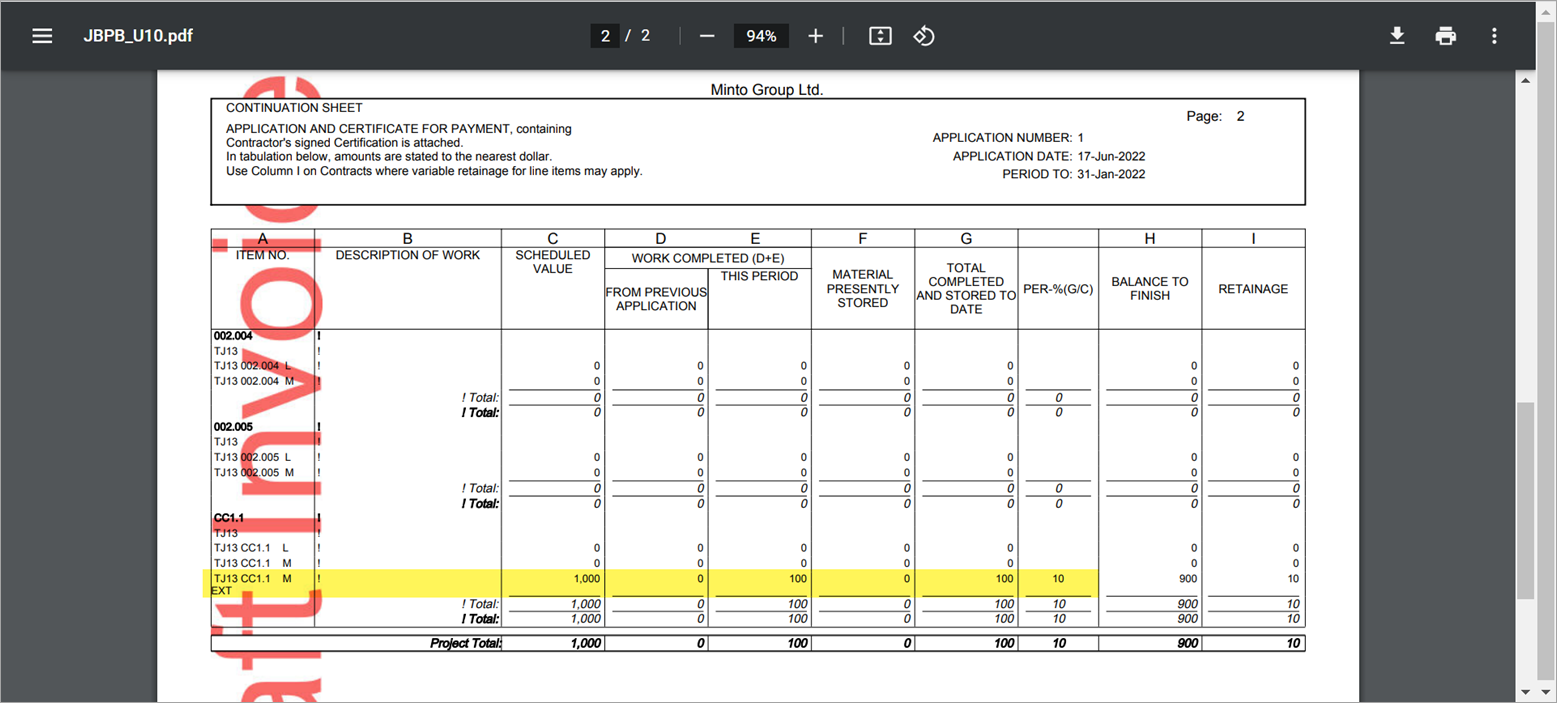Rotate the document counterclockwise
Viewport: 1557px width, 703px height.
(924, 36)
